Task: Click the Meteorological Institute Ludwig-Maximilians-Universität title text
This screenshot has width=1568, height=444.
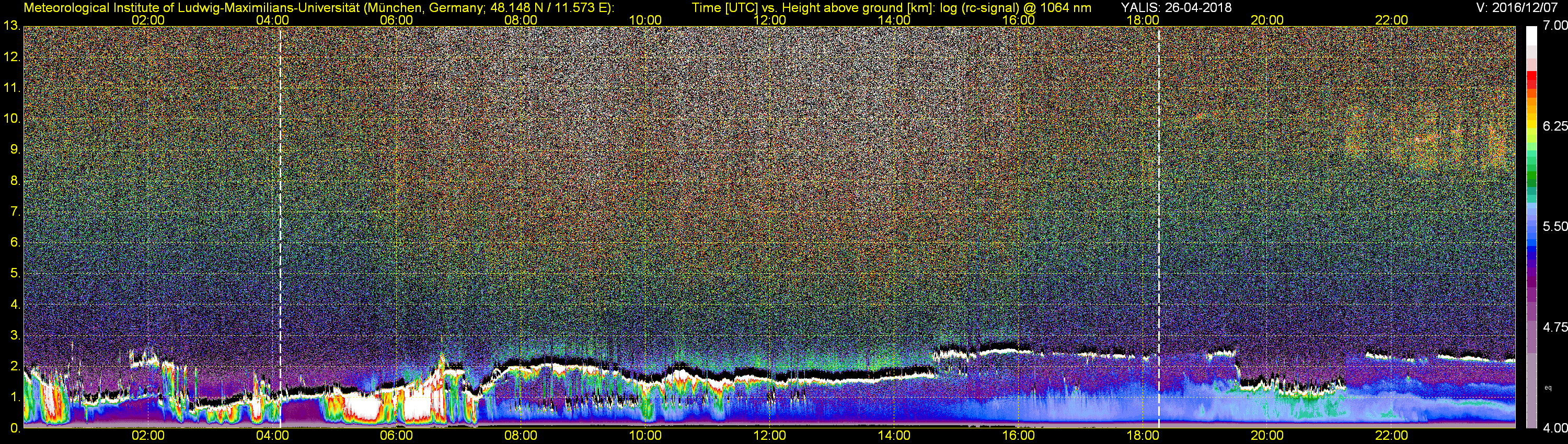Action: coord(318,8)
